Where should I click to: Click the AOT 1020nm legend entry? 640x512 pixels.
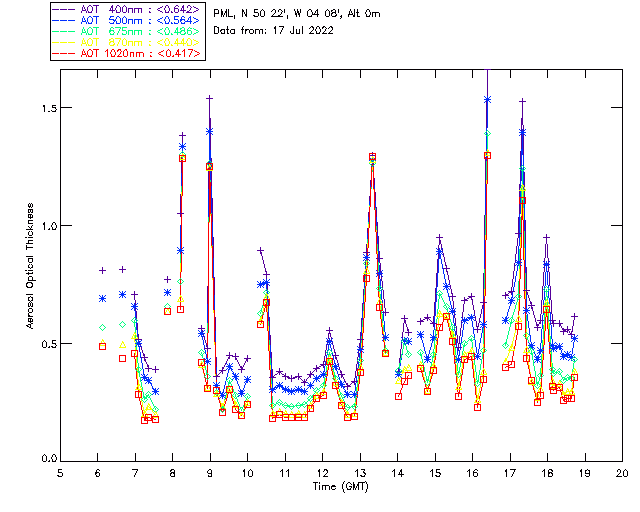[x=126, y=53]
